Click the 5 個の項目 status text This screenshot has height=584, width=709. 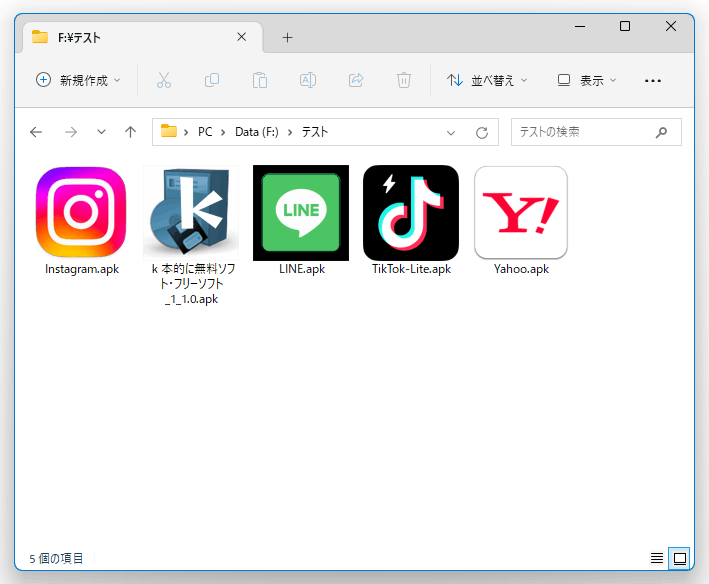pos(57,559)
